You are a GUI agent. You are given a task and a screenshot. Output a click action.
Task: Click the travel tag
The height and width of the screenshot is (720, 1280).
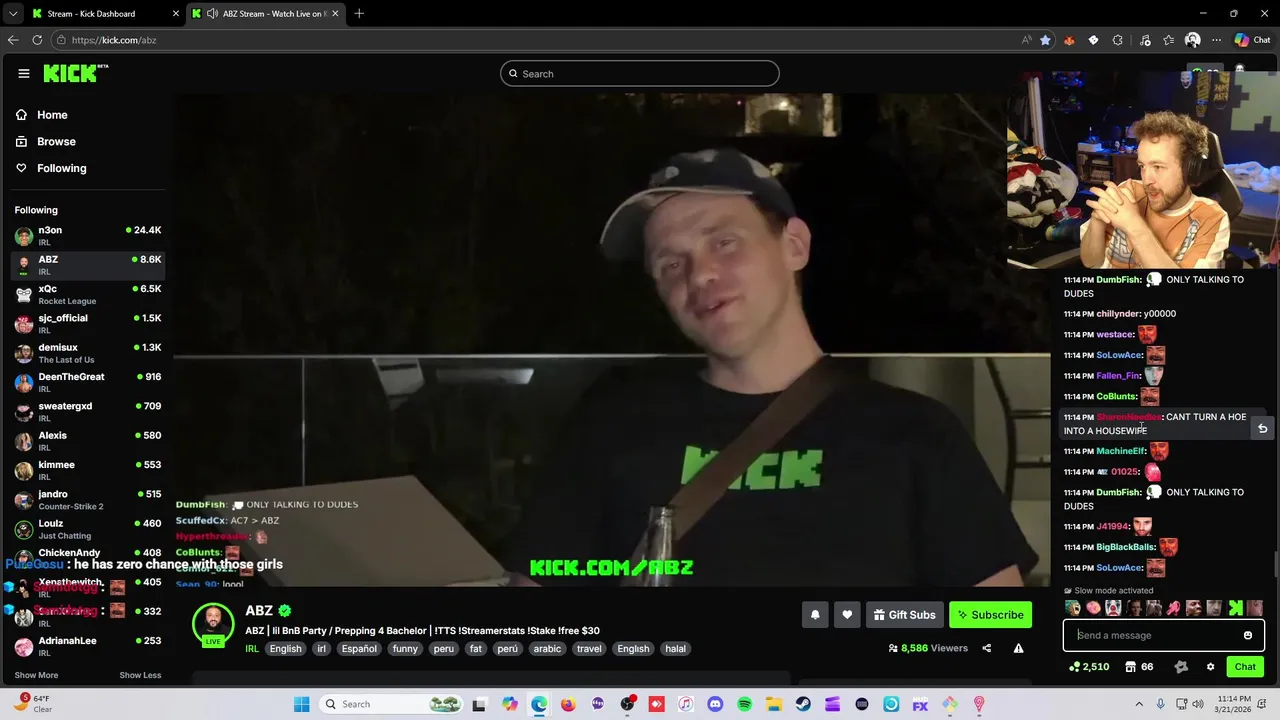tap(589, 649)
